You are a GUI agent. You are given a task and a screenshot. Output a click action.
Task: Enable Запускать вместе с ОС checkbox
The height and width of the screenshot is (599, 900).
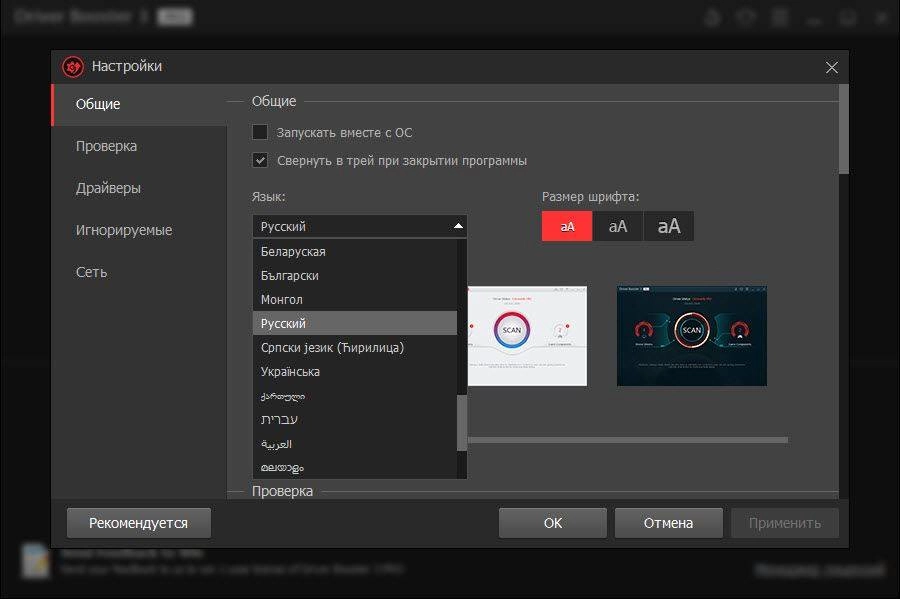tap(260, 132)
